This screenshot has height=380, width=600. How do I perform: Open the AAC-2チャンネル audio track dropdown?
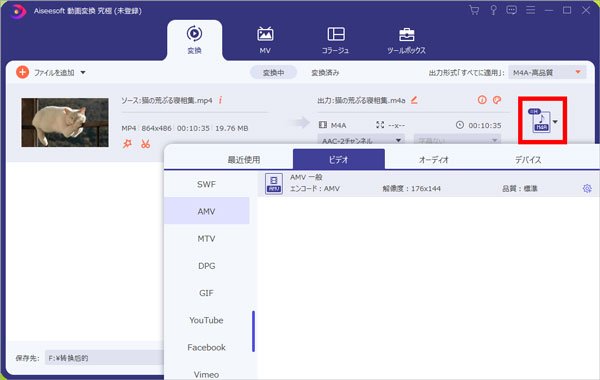point(360,140)
